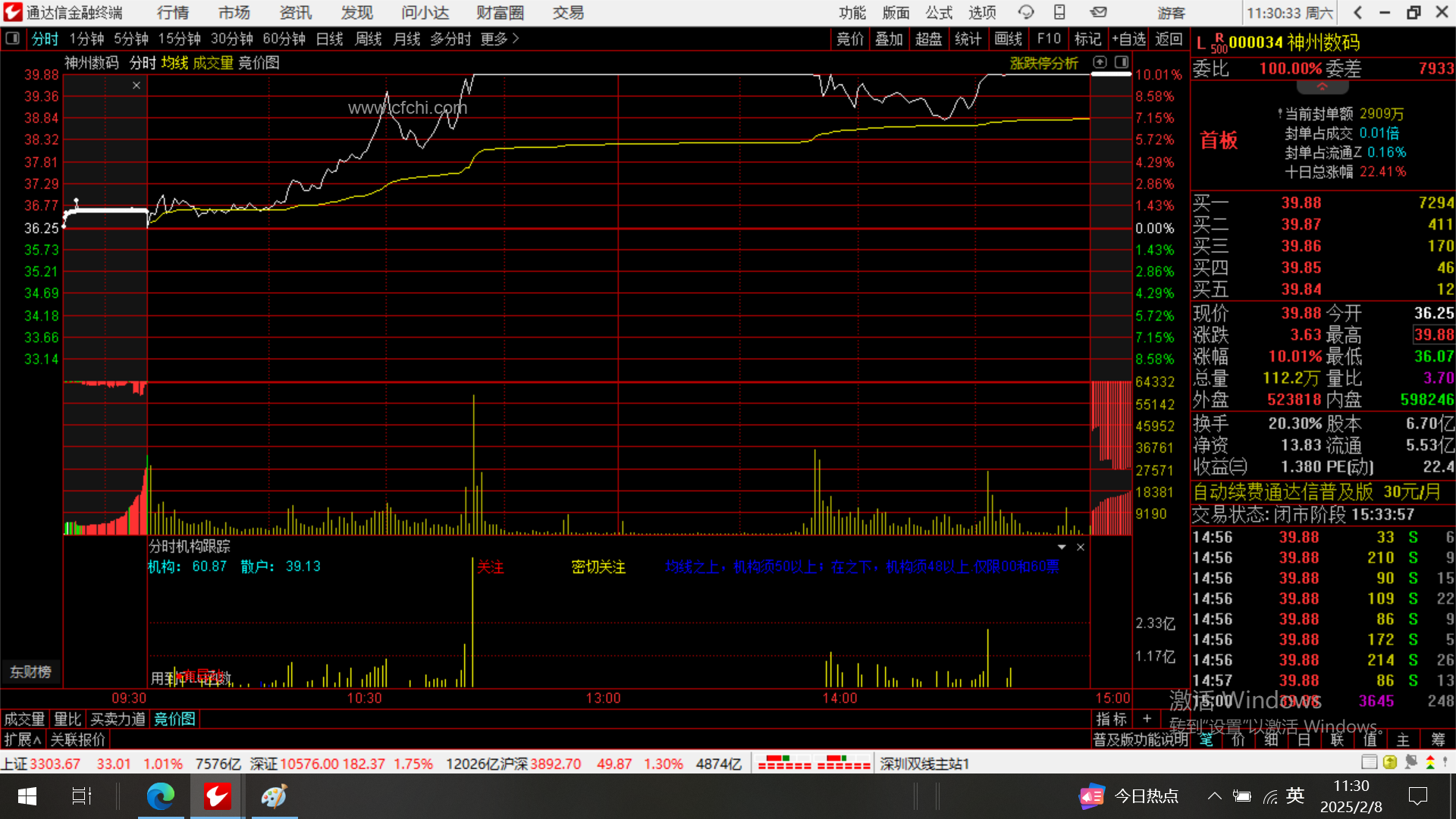Click the traffic-light arrows status icon
1456x819 pixels.
pos(1430,762)
